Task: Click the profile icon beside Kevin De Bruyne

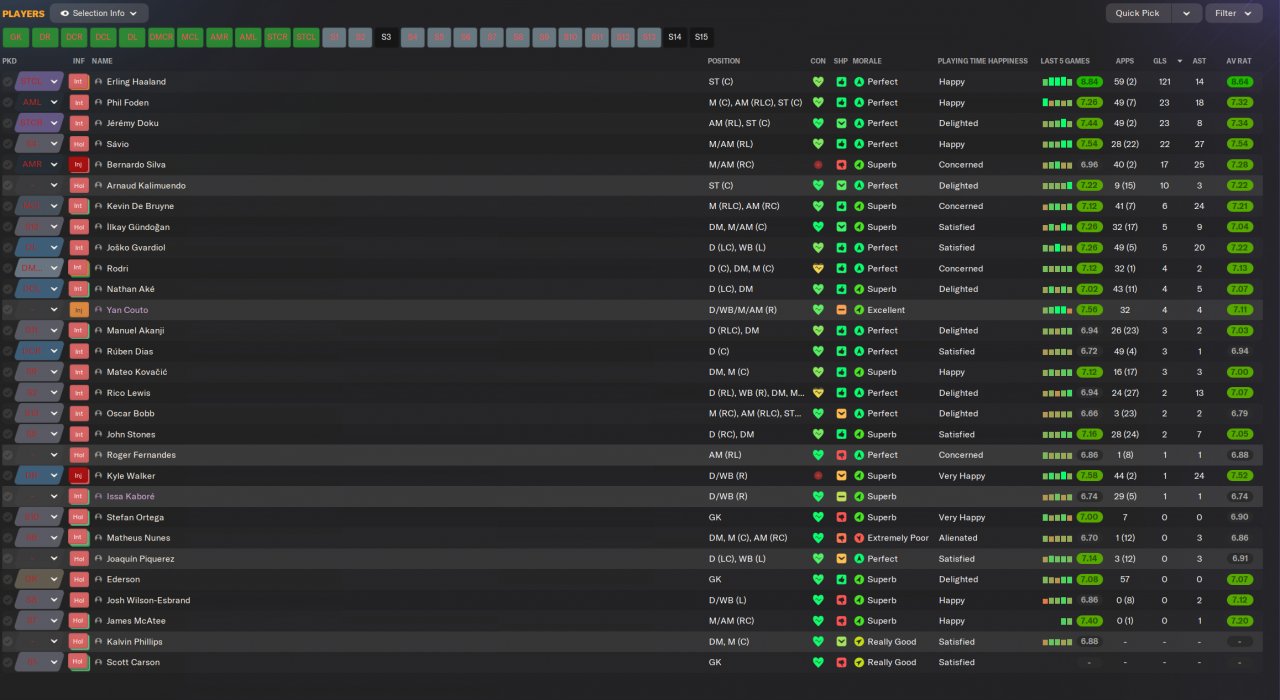Action: click(99, 207)
